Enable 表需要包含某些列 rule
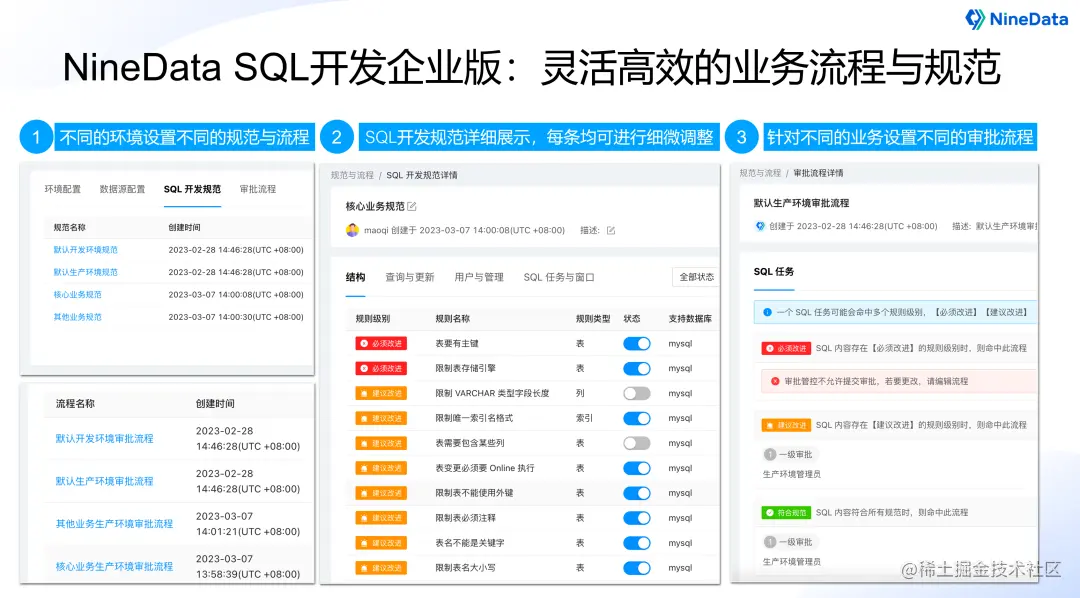 click(636, 443)
